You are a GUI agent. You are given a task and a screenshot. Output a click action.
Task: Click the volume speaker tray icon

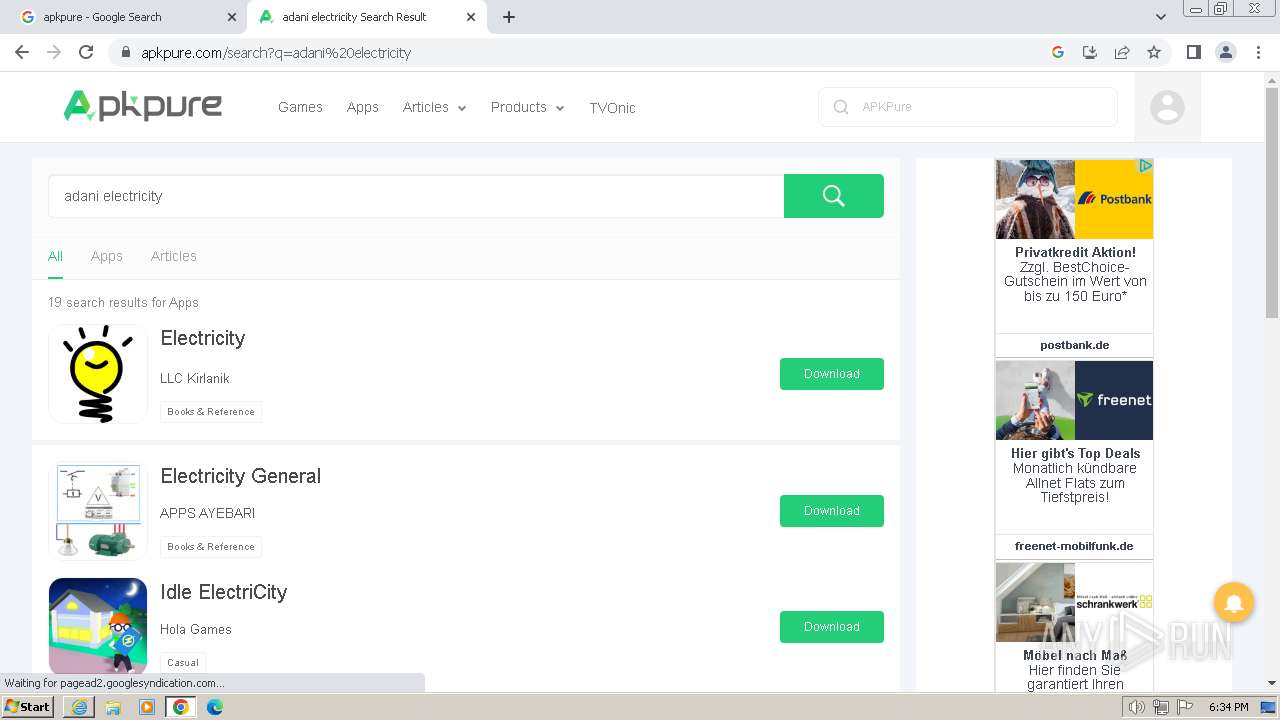click(x=1136, y=707)
